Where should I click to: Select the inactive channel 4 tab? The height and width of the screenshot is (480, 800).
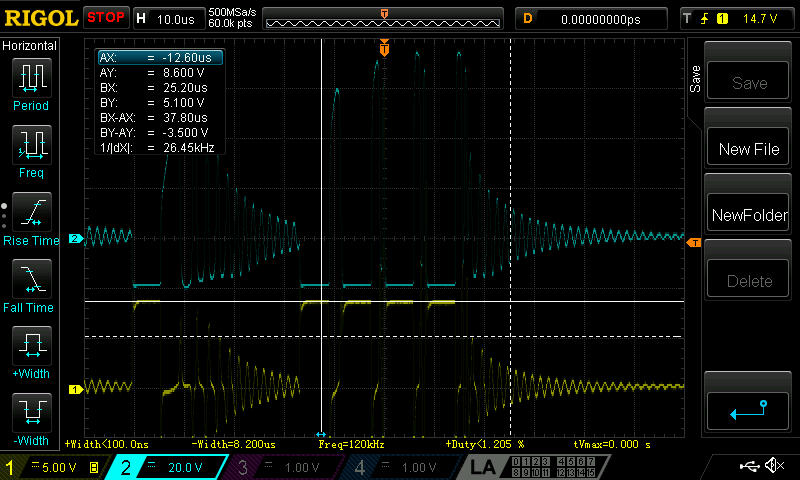[x=399, y=467]
